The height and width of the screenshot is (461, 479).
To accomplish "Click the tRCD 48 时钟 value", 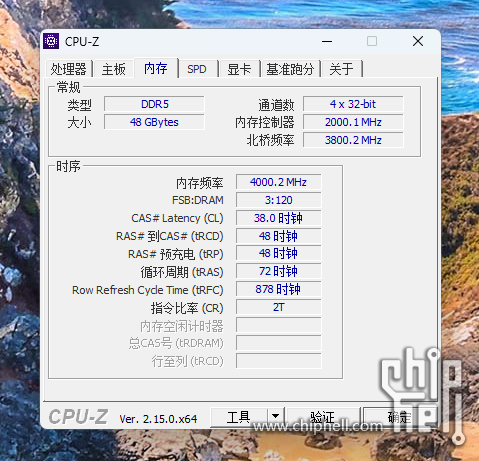I will click(279, 236).
